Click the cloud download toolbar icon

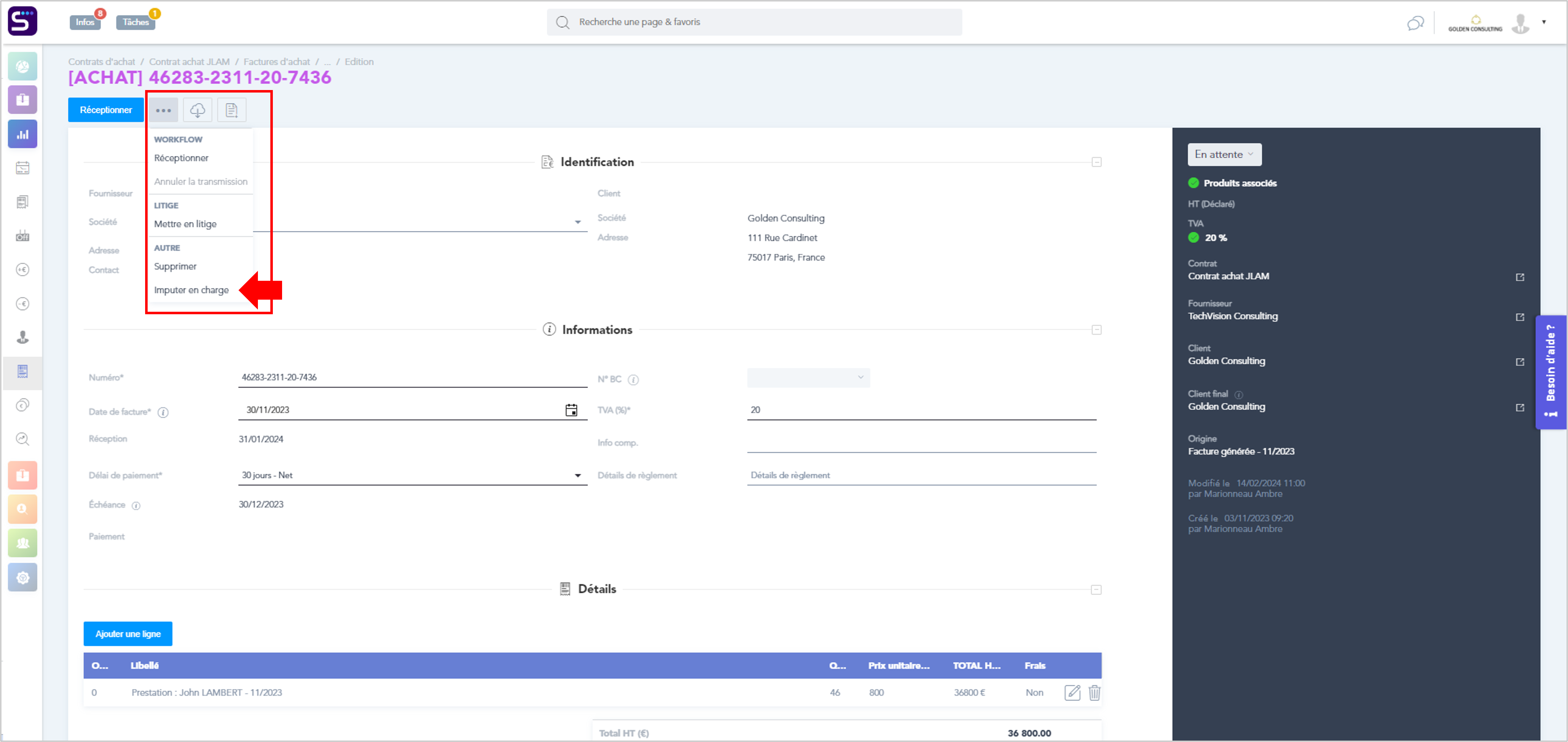coord(197,110)
